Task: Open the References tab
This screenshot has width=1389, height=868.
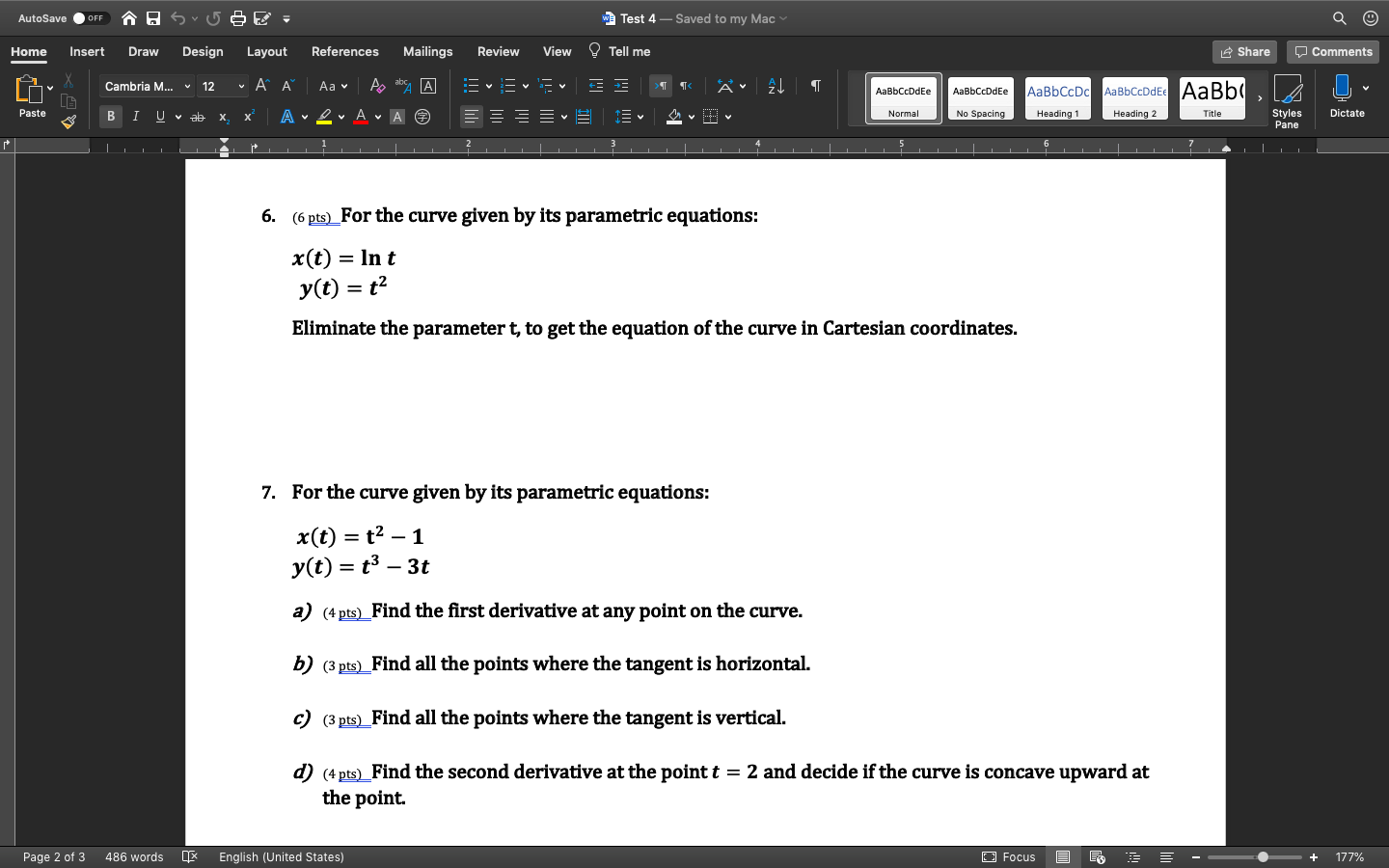Action: point(345,52)
